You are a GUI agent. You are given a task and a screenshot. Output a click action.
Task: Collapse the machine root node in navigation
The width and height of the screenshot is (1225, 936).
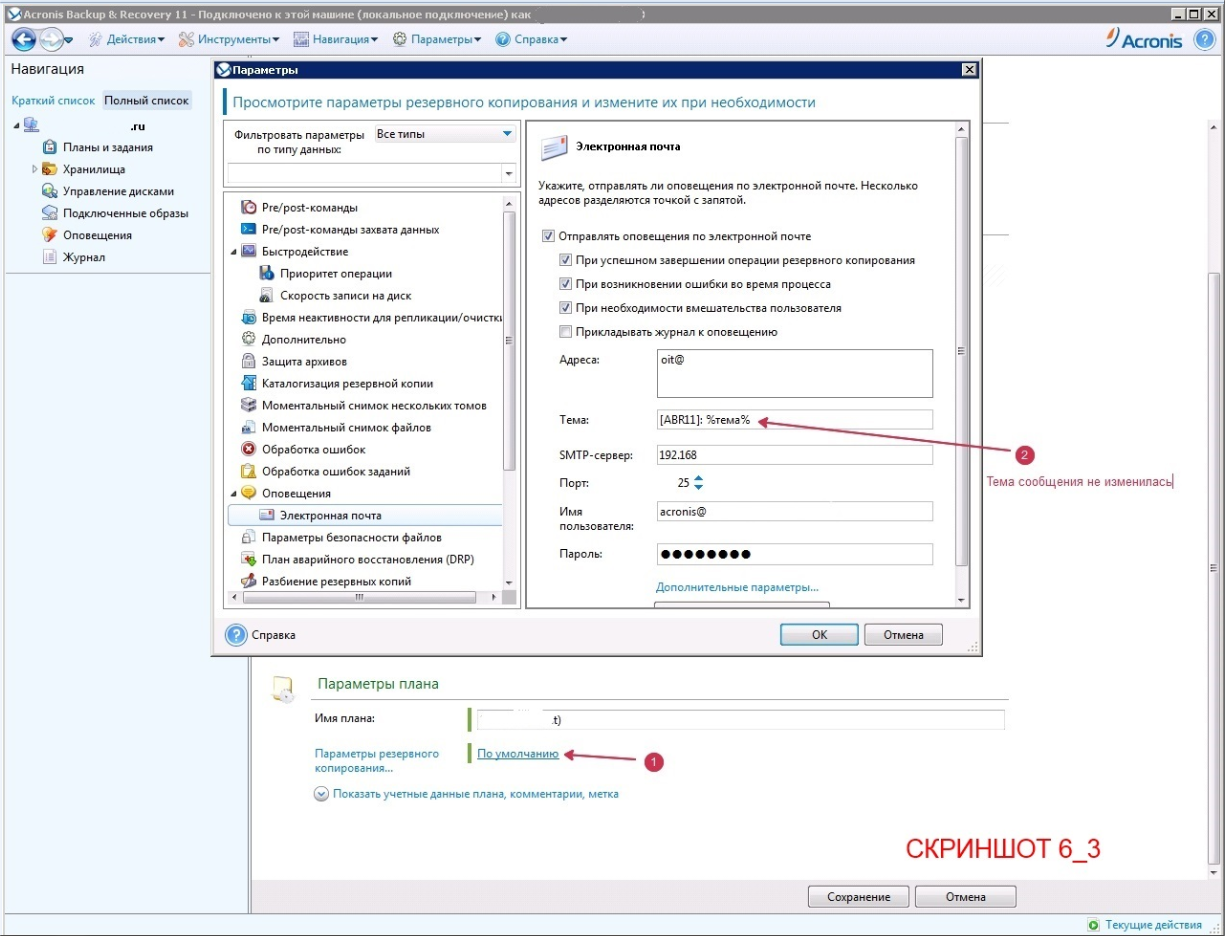pyautogui.click(x=16, y=125)
